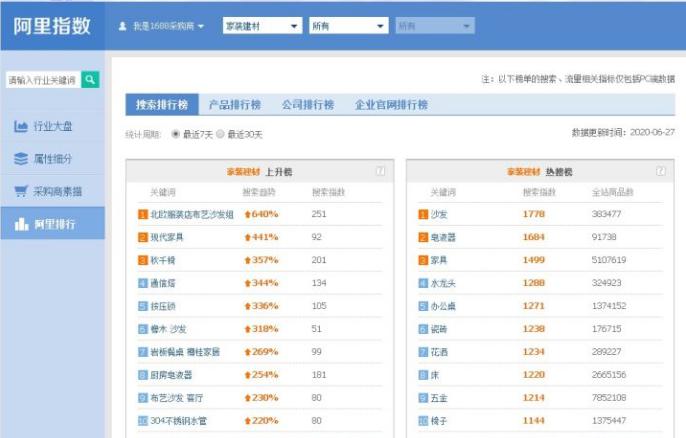The width and height of the screenshot is (686, 438).
Task: Click 全站商品数 column header
Action: click(x=612, y=192)
